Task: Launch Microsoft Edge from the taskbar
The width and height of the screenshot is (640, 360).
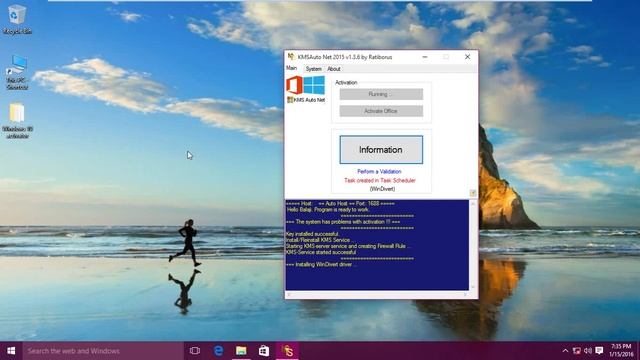Action: click(218, 351)
